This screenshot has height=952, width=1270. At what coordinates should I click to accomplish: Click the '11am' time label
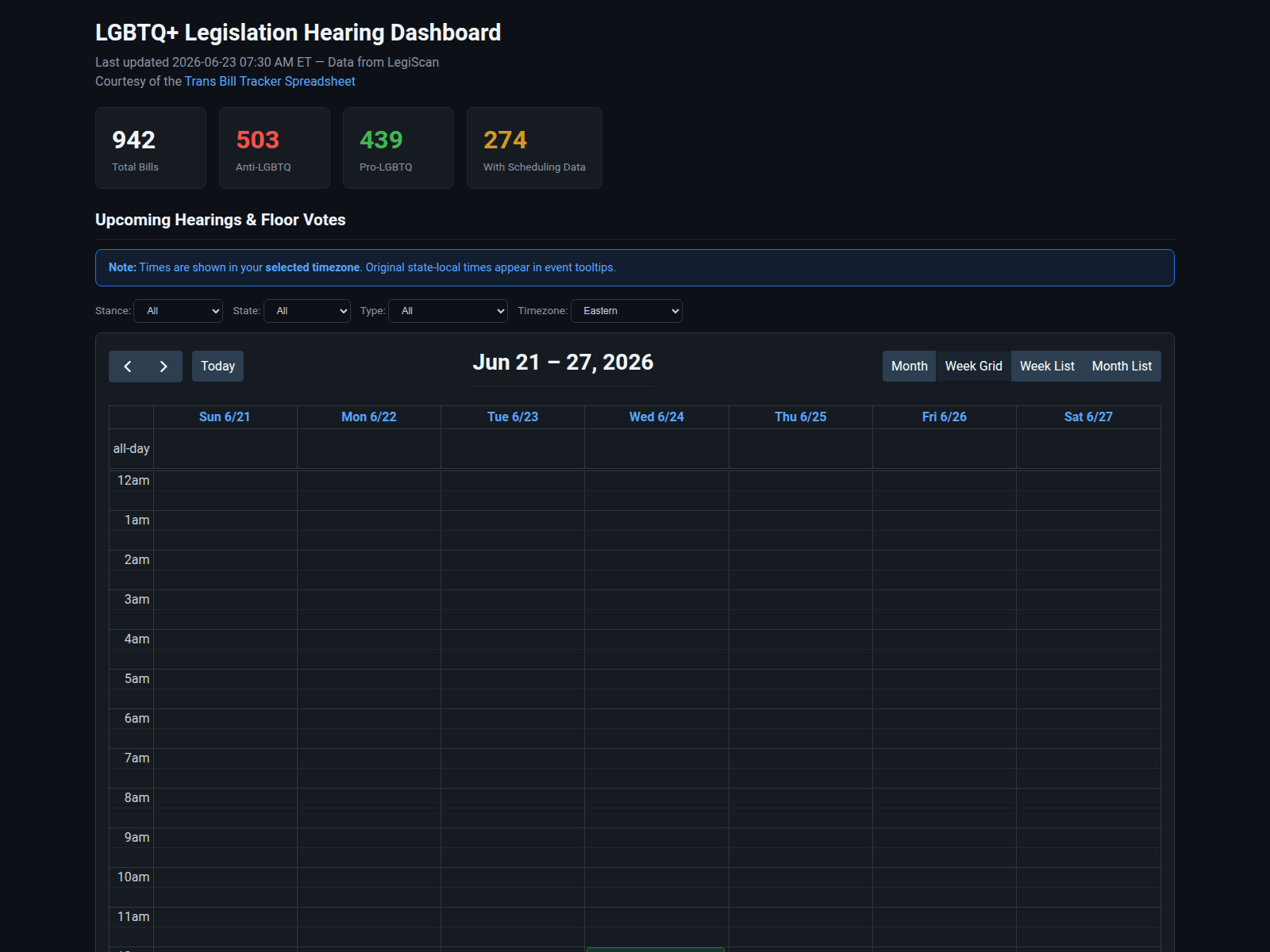click(133, 917)
